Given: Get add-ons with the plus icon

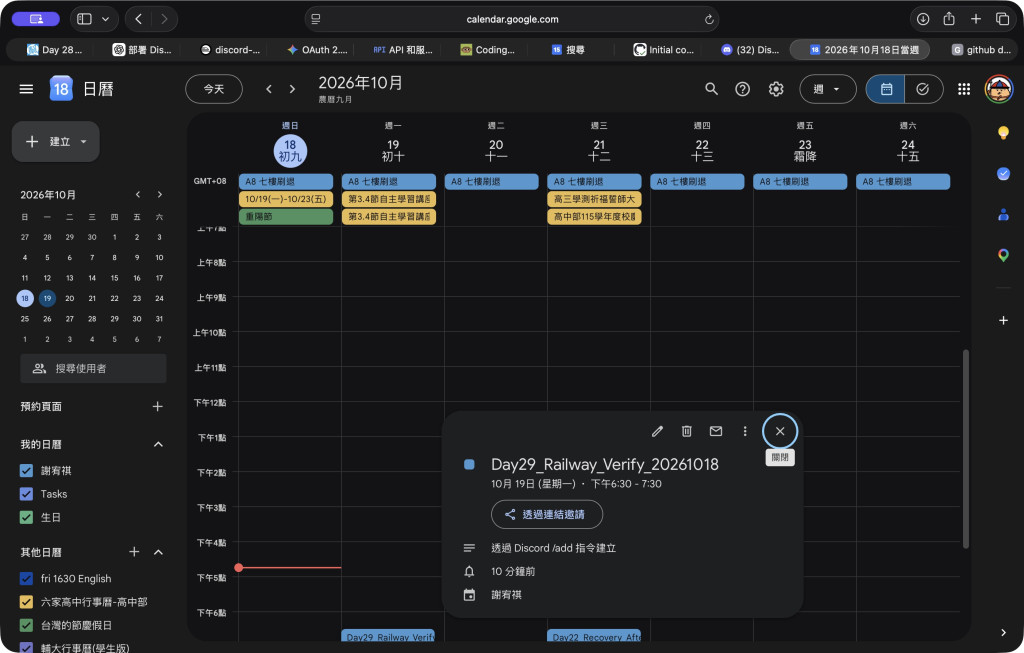Looking at the screenshot, I should 1004,320.
